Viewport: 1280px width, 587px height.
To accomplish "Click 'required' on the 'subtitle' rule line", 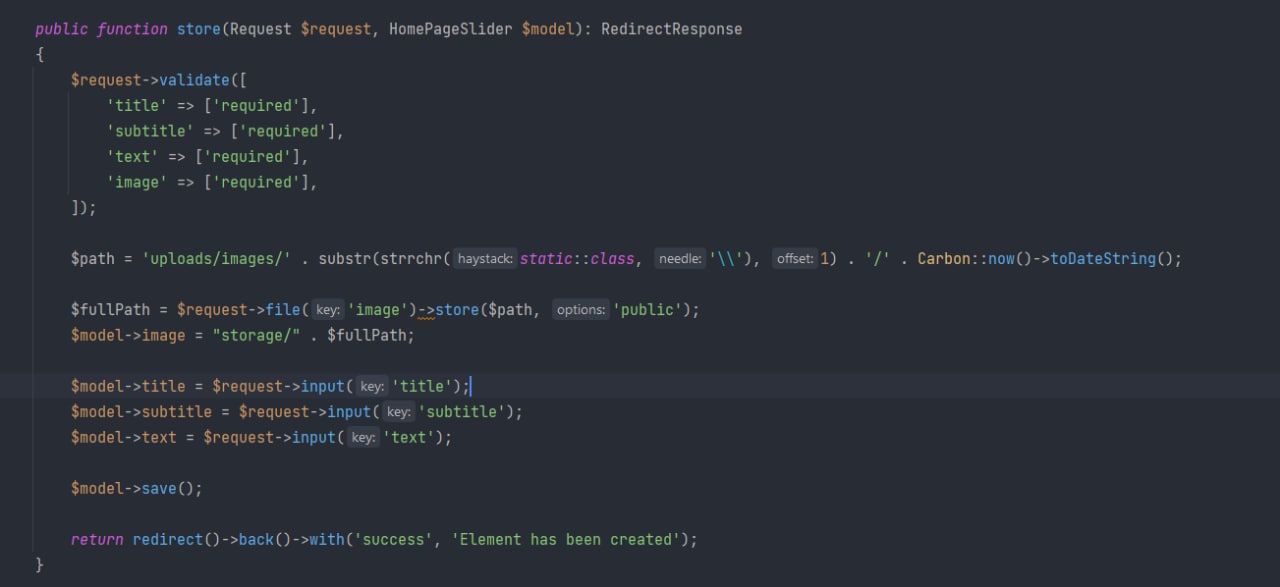I will pos(282,131).
